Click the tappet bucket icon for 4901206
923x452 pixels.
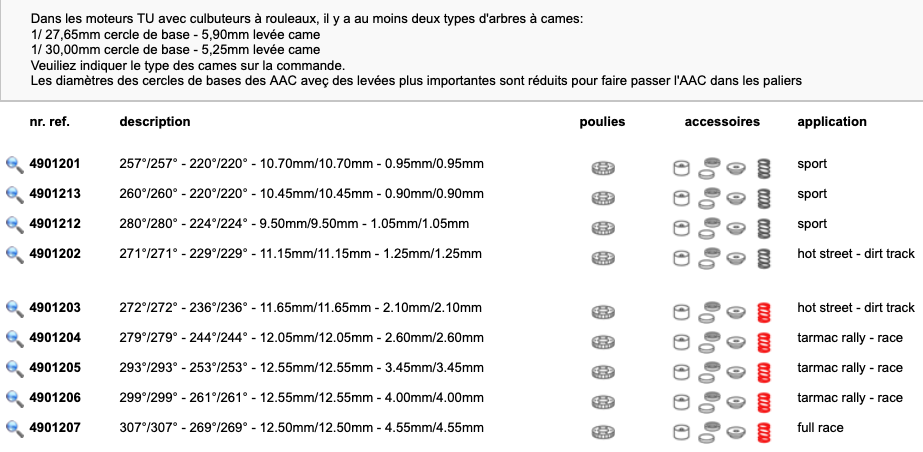(x=681, y=402)
